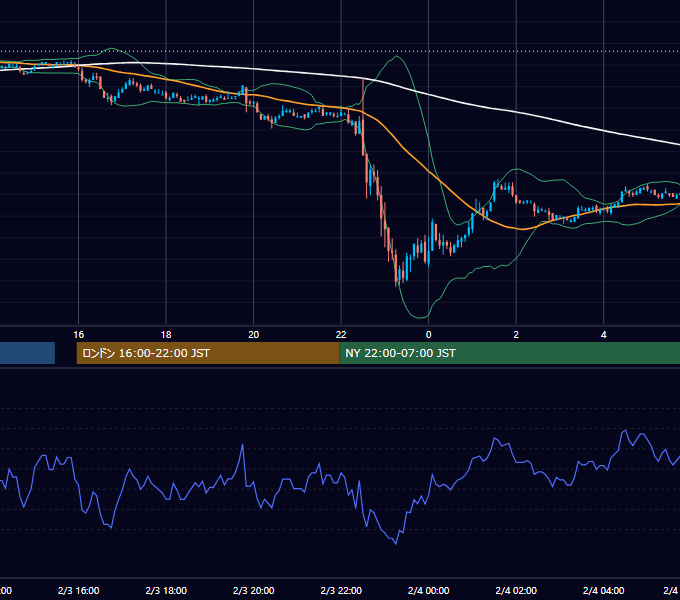Click the 22 hour label on price chart axis
The width and height of the screenshot is (680, 600).
click(341, 335)
